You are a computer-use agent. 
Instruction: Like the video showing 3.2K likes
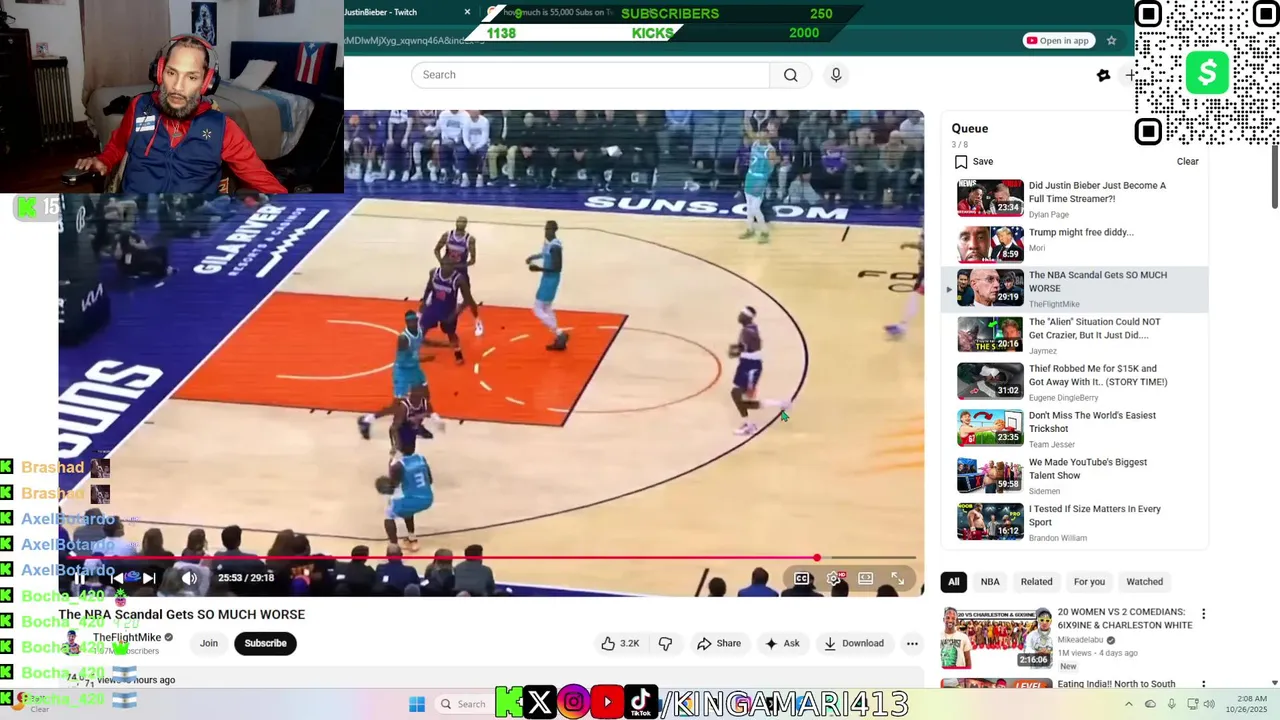point(620,643)
